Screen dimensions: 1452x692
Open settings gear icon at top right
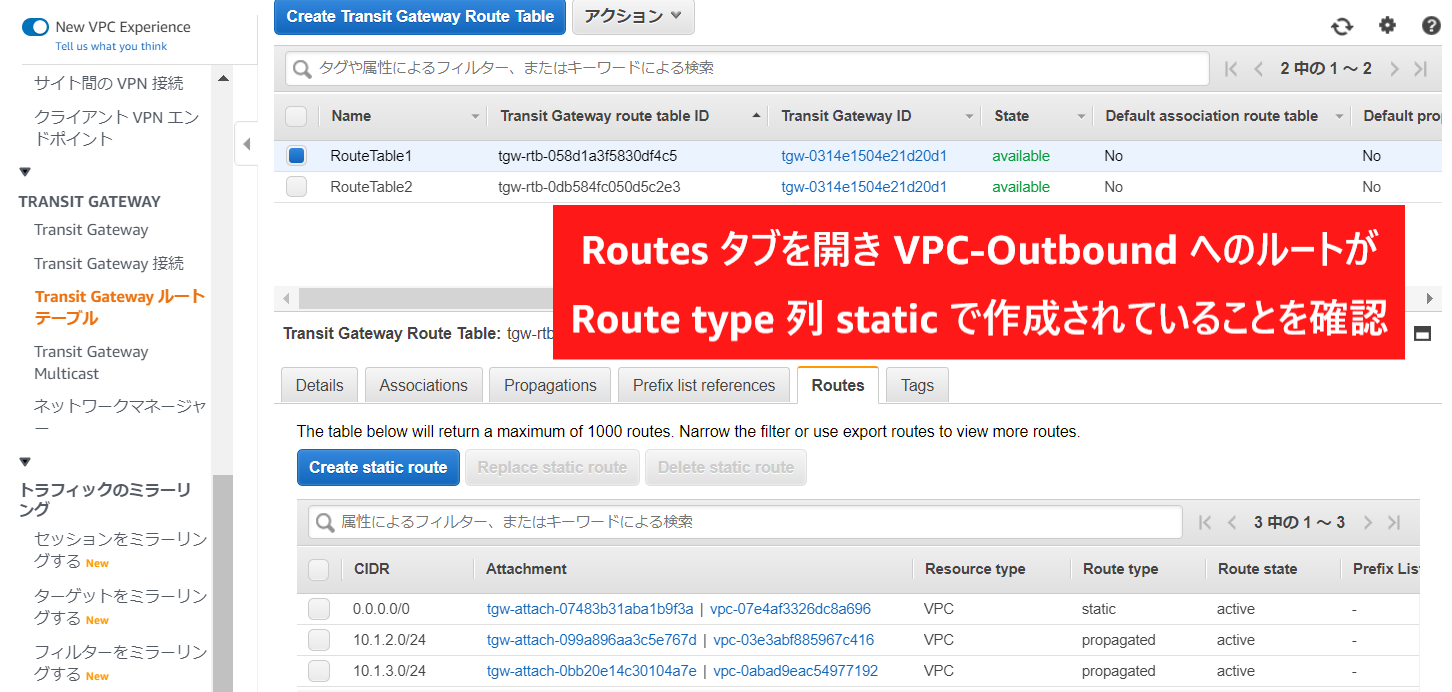(x=1387, y=26)
